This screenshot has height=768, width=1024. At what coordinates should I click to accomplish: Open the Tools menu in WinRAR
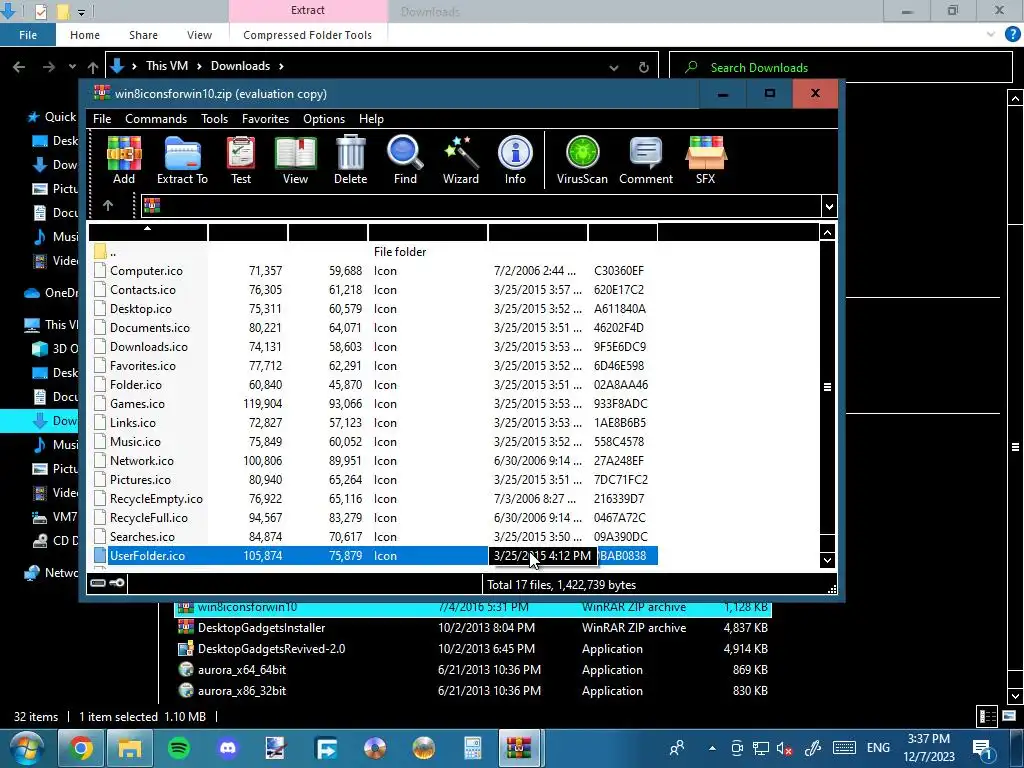tap(214, 119)
